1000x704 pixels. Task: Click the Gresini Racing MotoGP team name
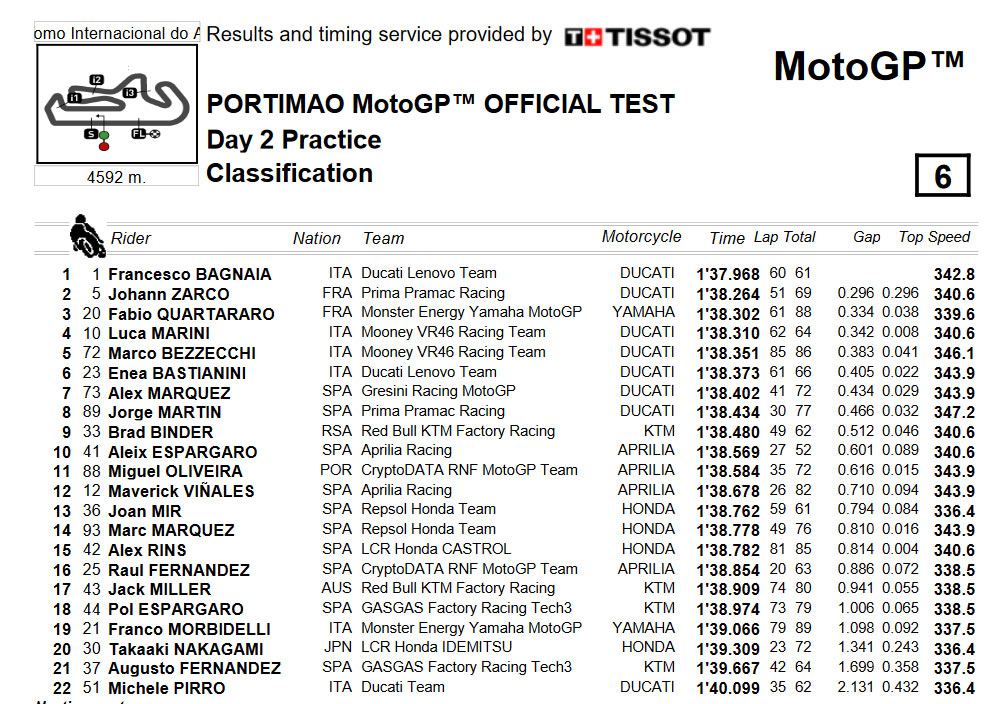pos(438,391)
